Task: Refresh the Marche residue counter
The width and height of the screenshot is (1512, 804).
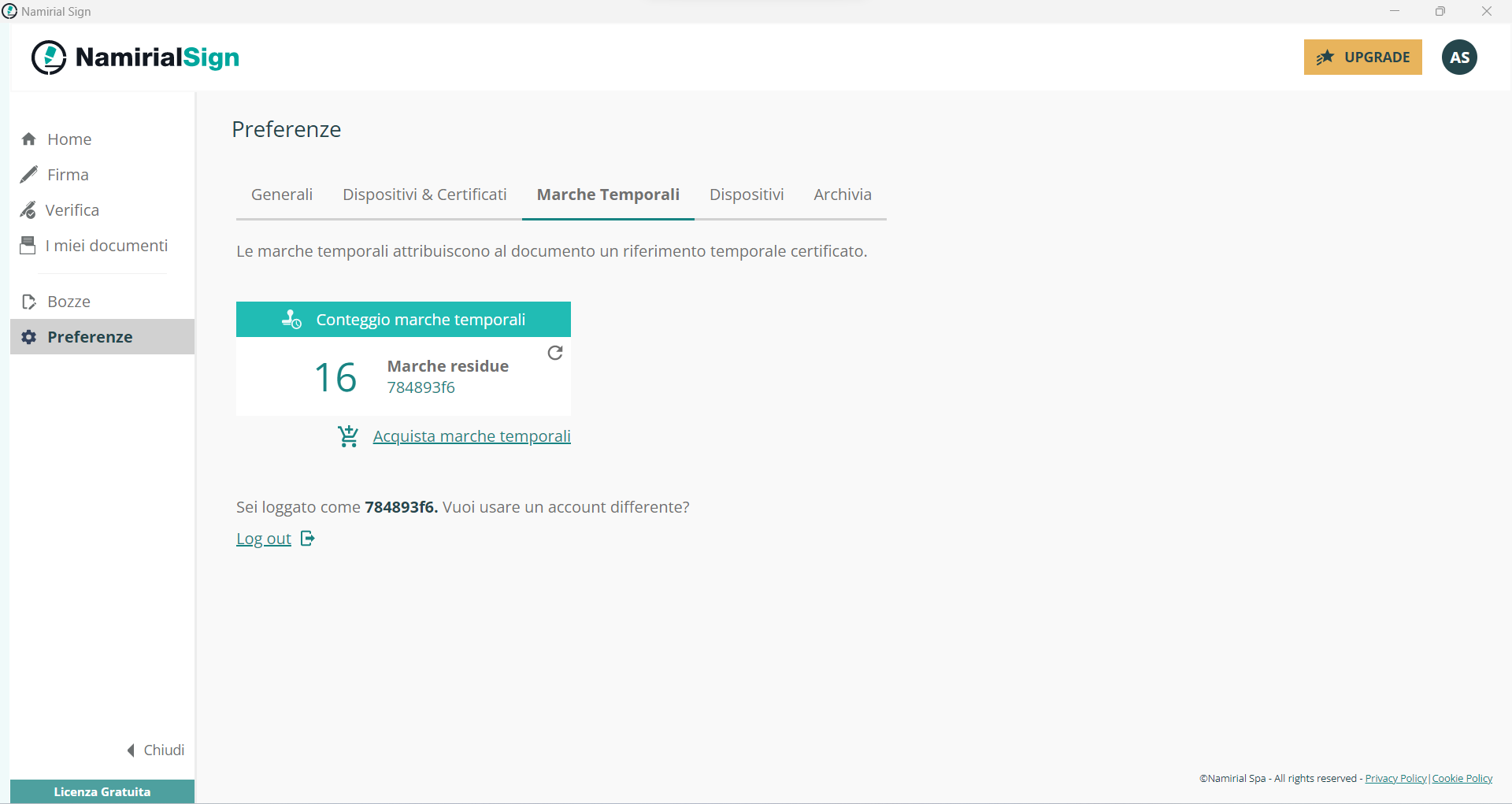Action: tap(555, 353)
